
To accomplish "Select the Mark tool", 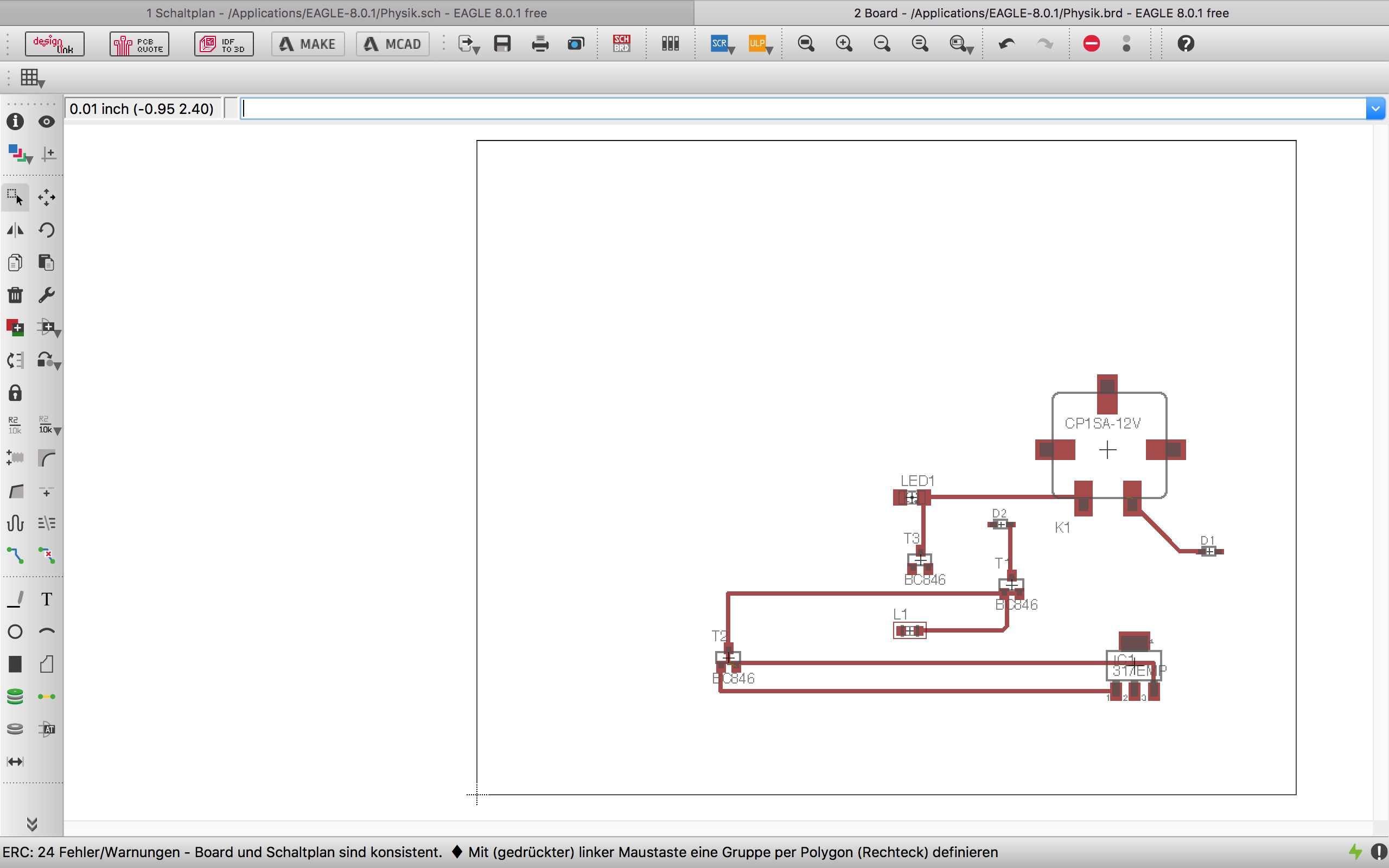I will coord(48,154).
